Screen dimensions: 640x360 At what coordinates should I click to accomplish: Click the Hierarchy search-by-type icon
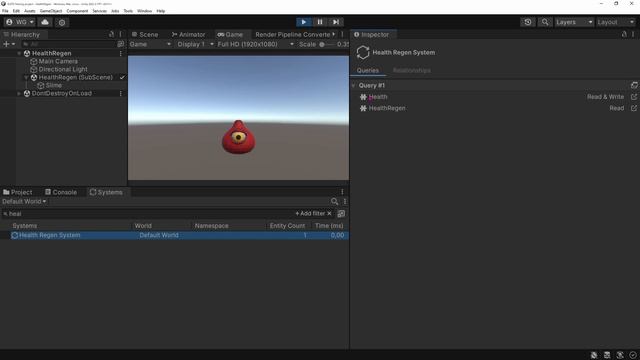[121, 44]
